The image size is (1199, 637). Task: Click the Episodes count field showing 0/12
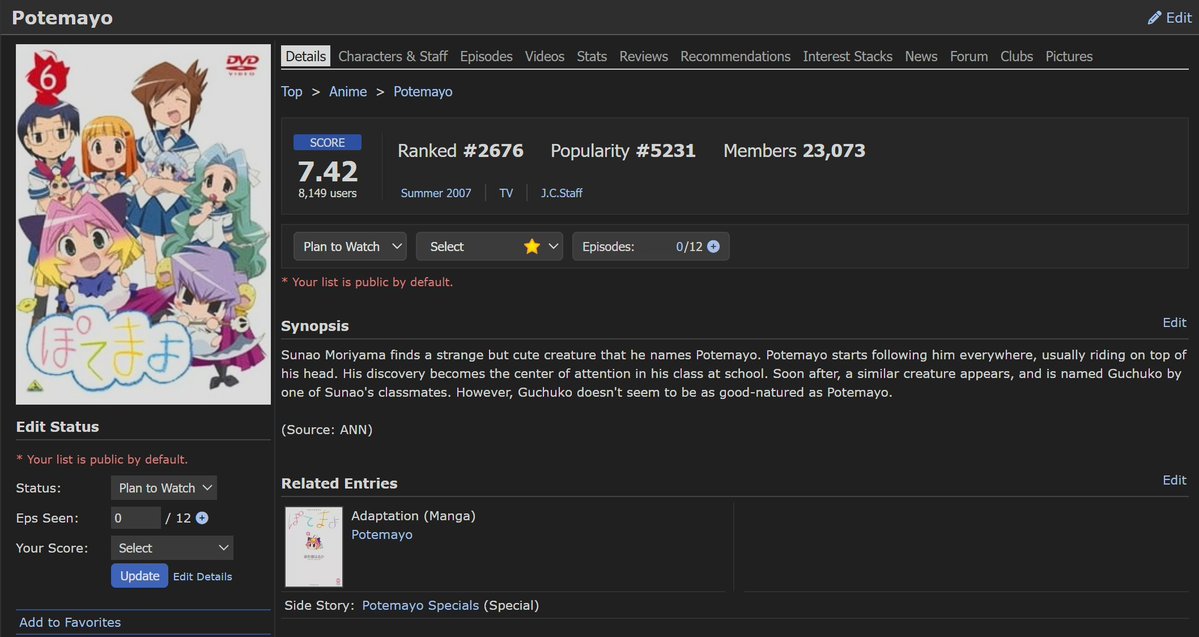(x=651, y=246)
